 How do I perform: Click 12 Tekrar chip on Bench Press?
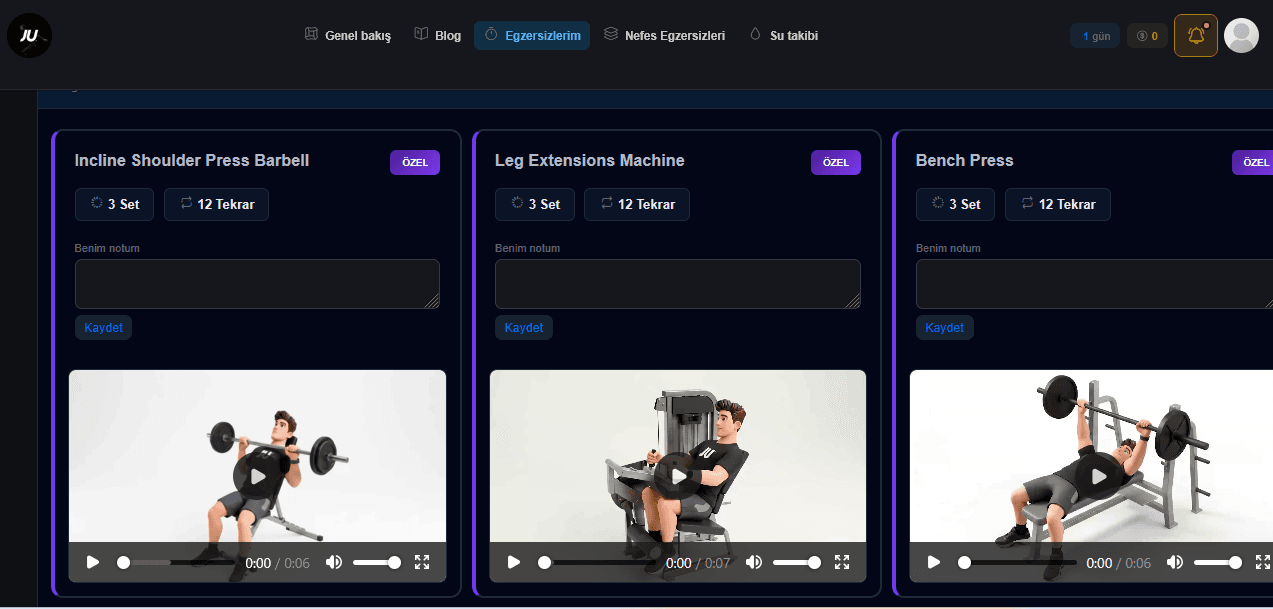pos(1058,204)
